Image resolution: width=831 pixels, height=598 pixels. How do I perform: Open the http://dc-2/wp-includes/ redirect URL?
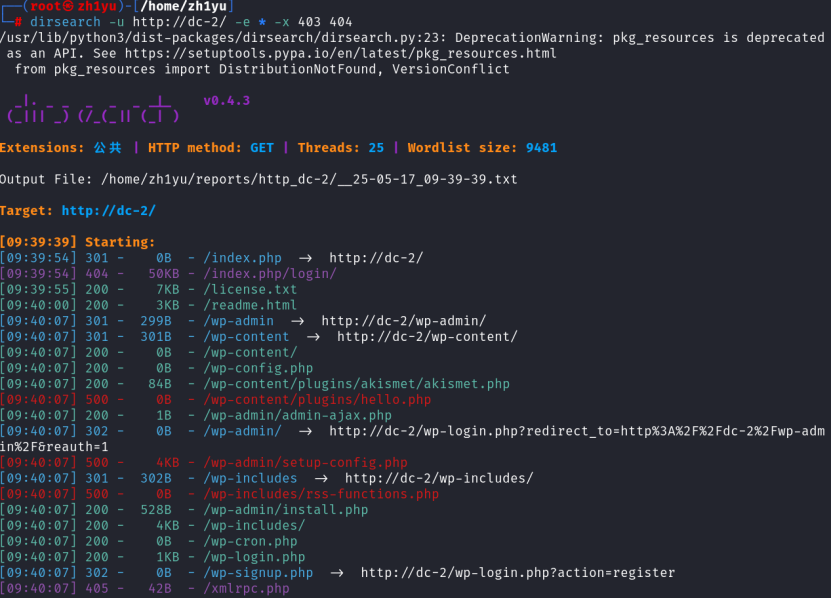coord(439,478)
